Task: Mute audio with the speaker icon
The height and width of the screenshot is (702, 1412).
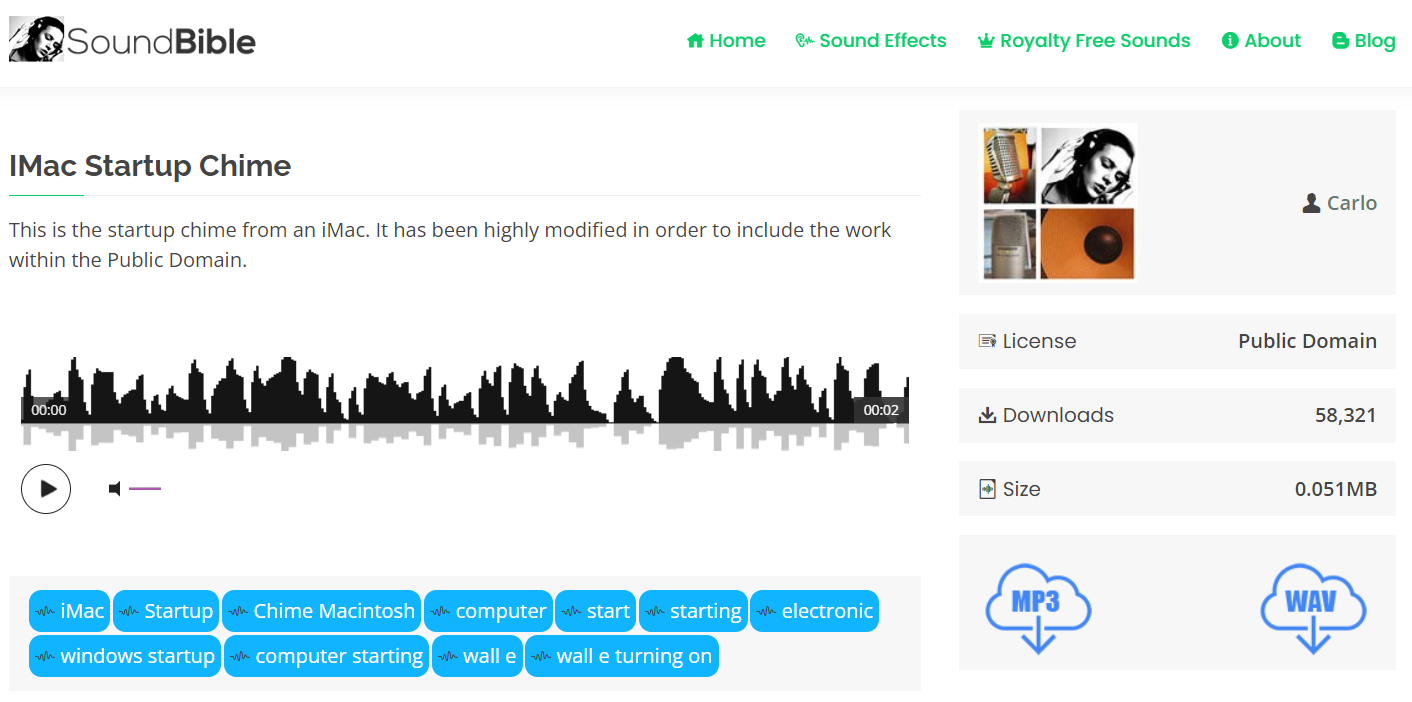Action: point(115,489)
